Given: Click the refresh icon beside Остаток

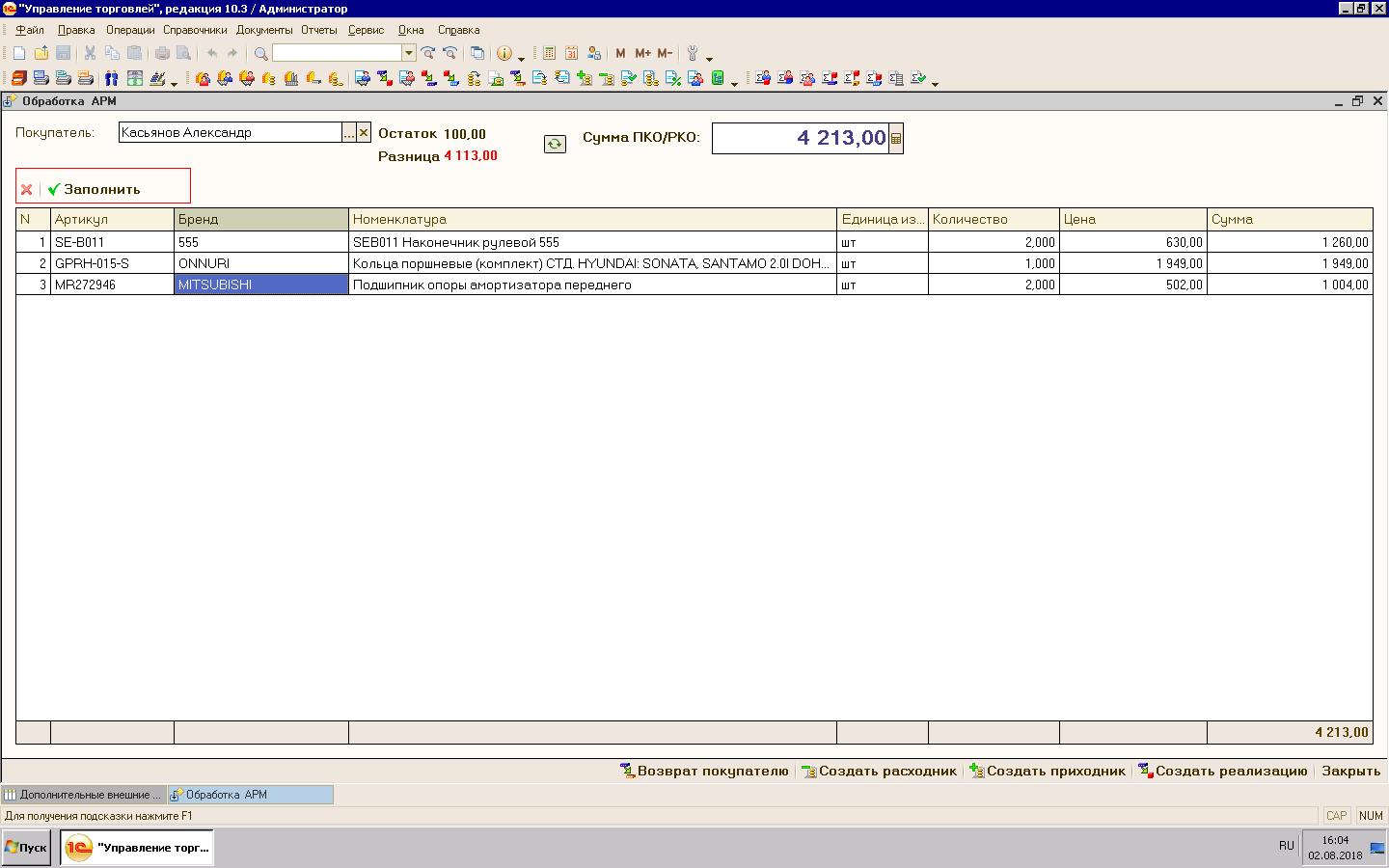Looking at the screenshot, I should 555,144.
